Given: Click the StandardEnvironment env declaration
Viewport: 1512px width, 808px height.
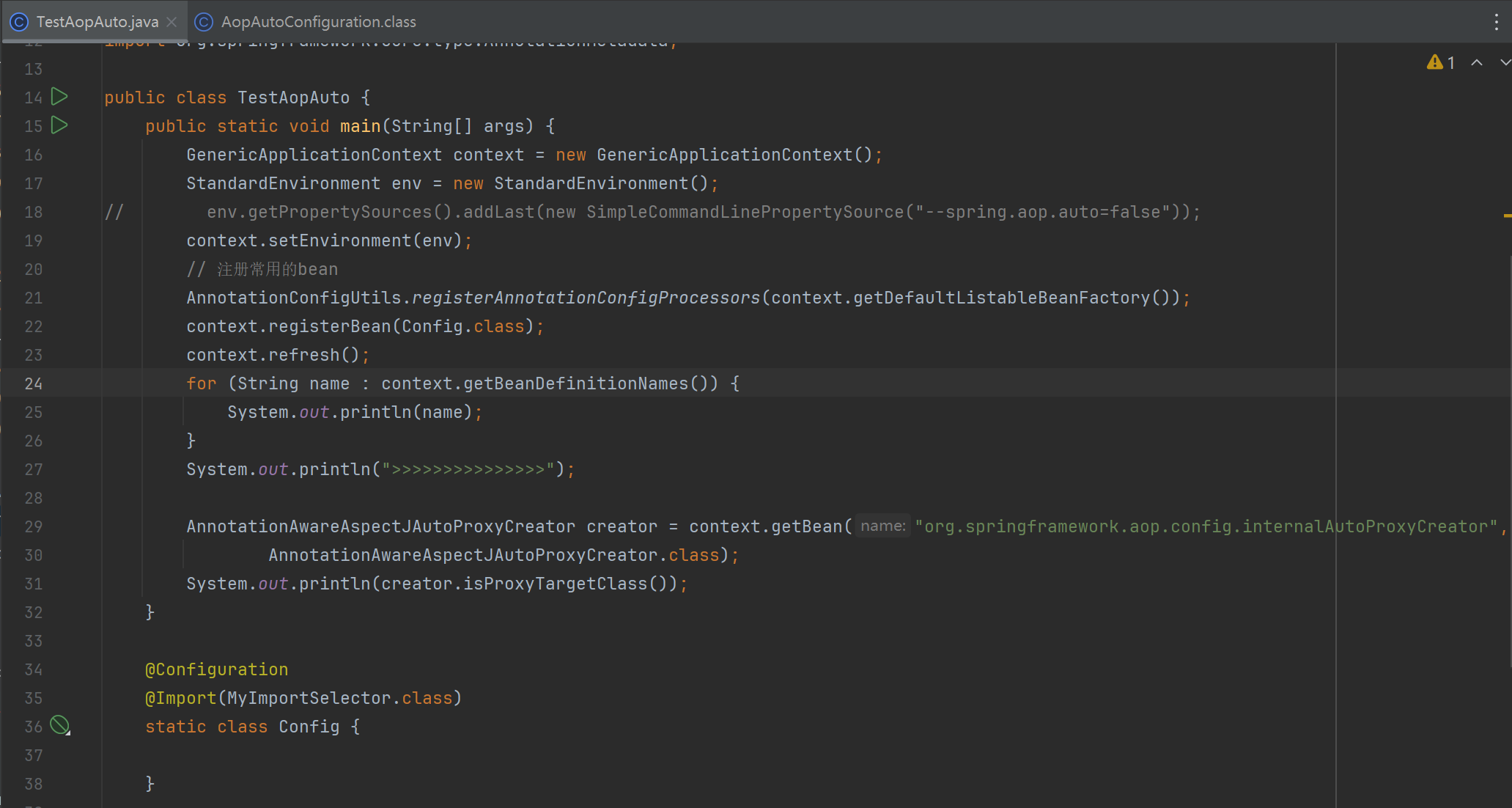Looking at the screenshot, I should 452,183.
